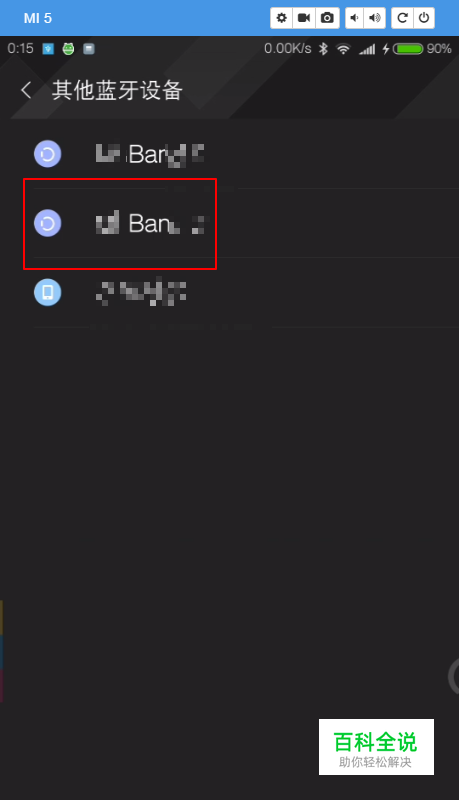Click the green battery indicator
Viewport: 459px width, 800px height.
click(x=408, y=49)
